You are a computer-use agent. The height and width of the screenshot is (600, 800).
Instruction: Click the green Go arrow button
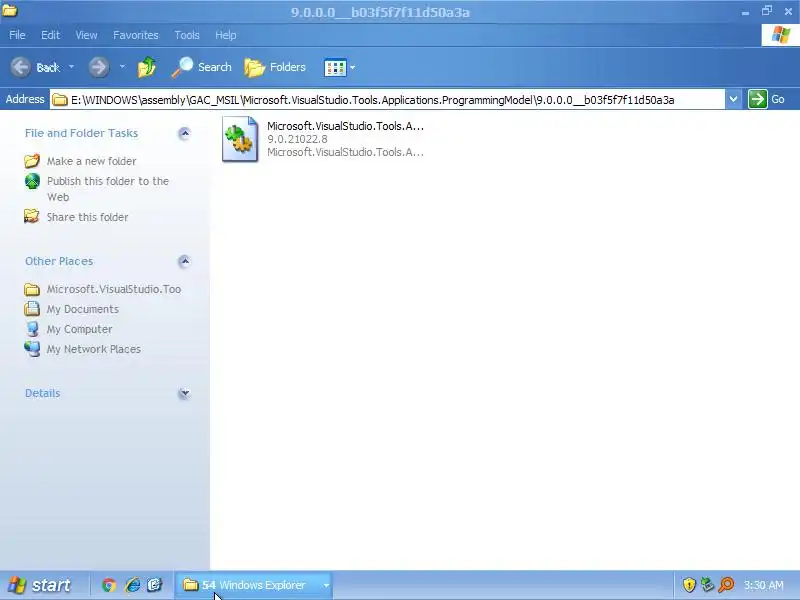tap(758, 99)
